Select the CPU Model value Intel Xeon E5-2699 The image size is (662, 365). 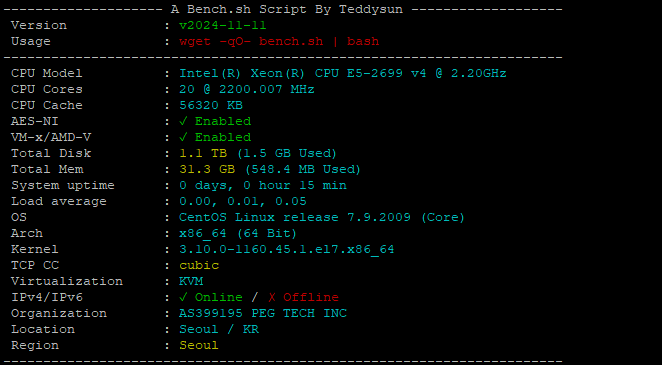pos(343,73)
